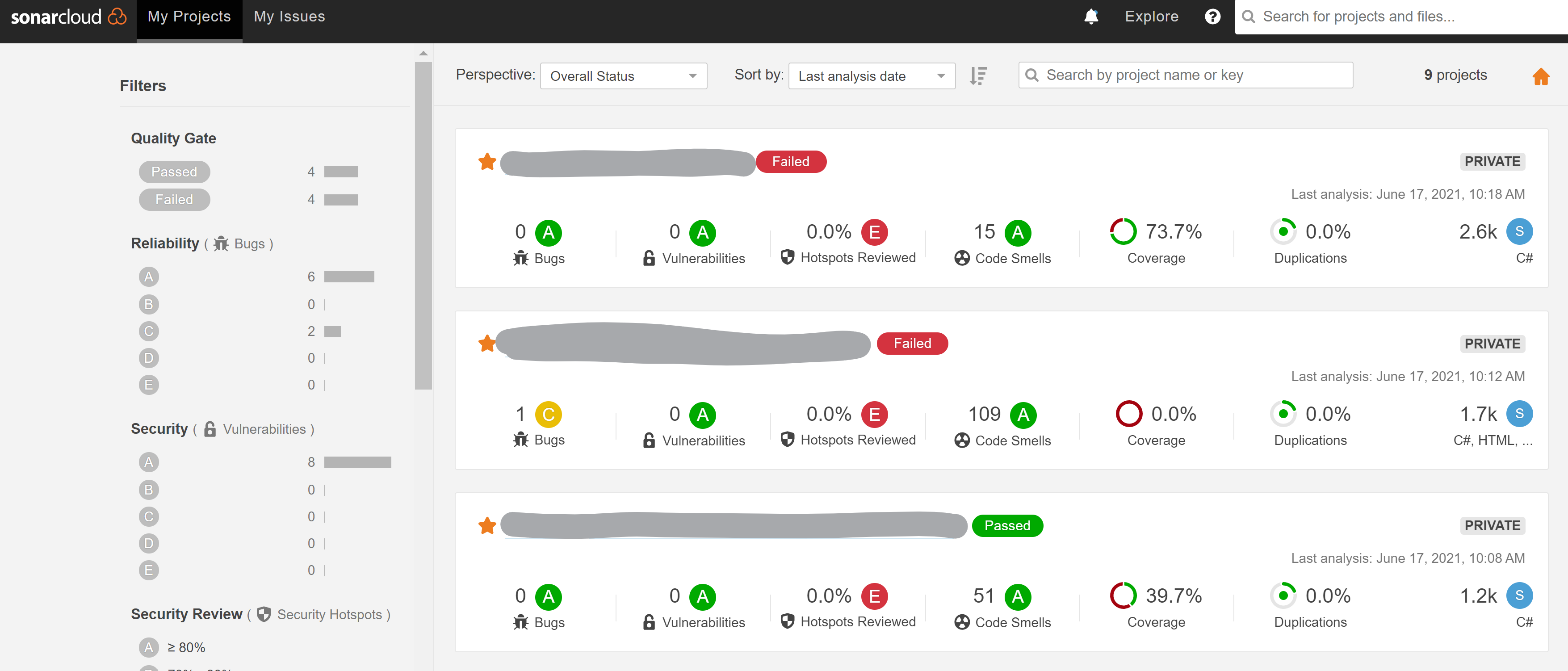
Task: Click the blue S language icon on first project
Action: (1520, 231)
